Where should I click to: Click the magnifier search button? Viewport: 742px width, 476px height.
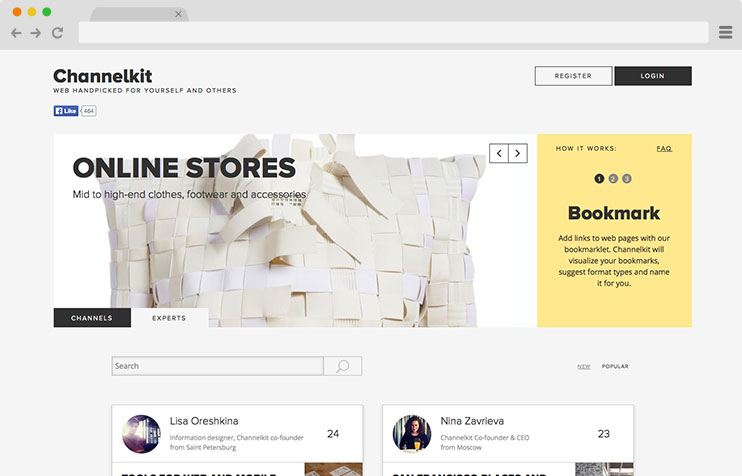(x=343, y=366)
